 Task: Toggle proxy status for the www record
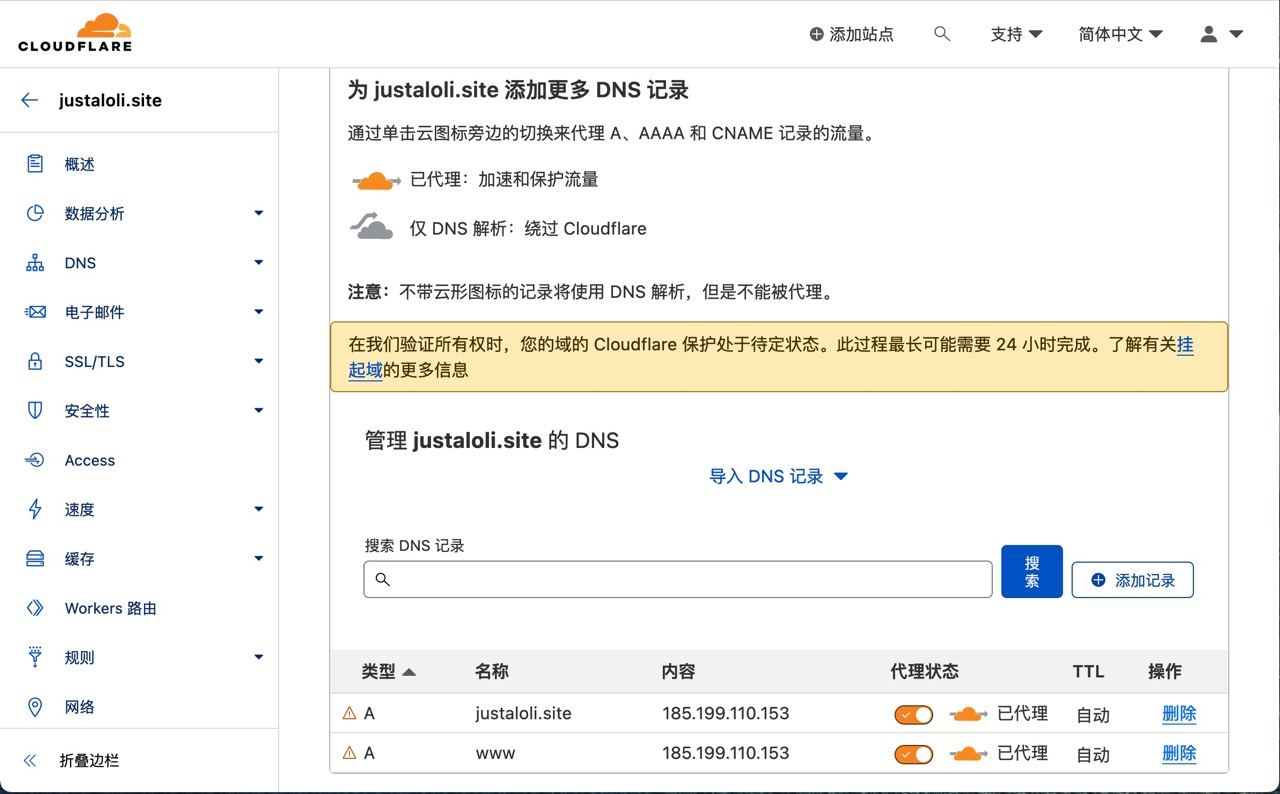click(x=913, y=754)
